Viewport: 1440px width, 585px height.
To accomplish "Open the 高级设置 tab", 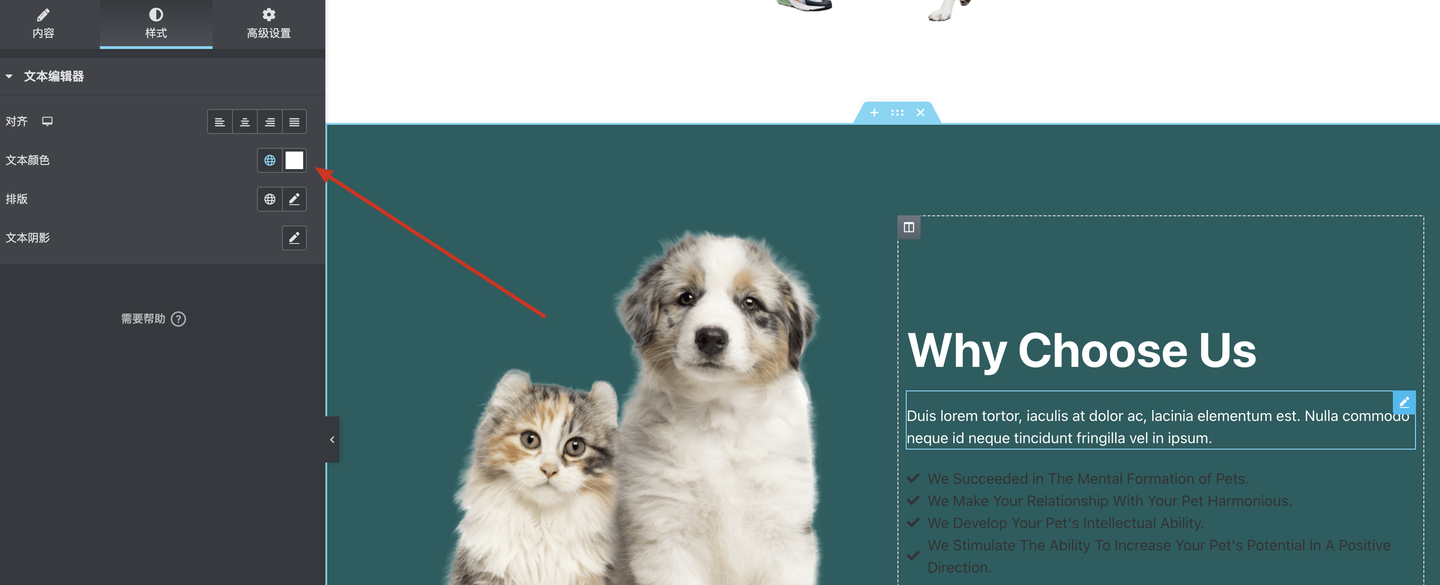I will pos(268,24).
